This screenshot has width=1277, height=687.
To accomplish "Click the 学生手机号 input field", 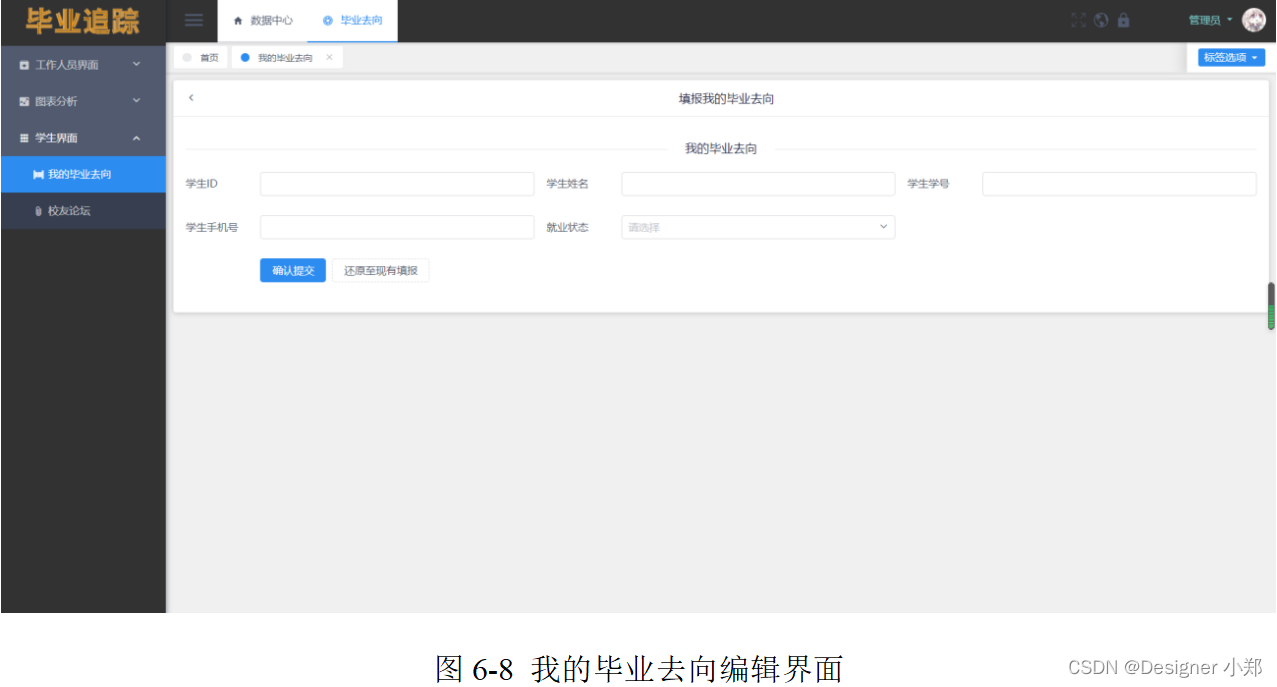I will 397,227.
